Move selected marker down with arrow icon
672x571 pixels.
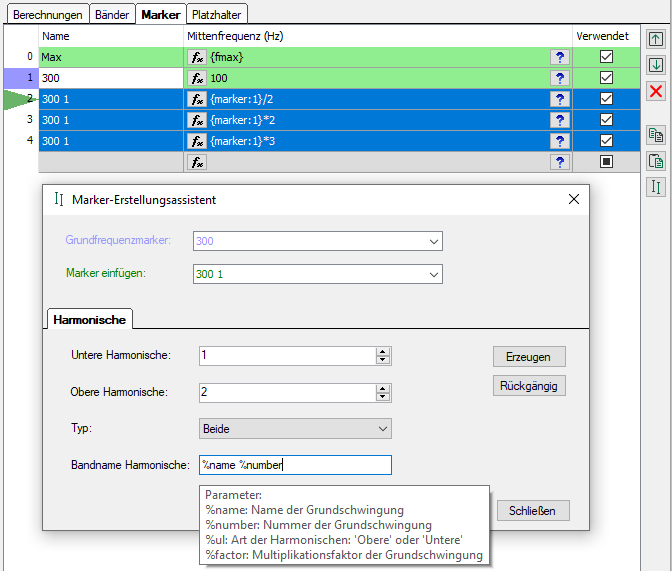tap(656, 65)
